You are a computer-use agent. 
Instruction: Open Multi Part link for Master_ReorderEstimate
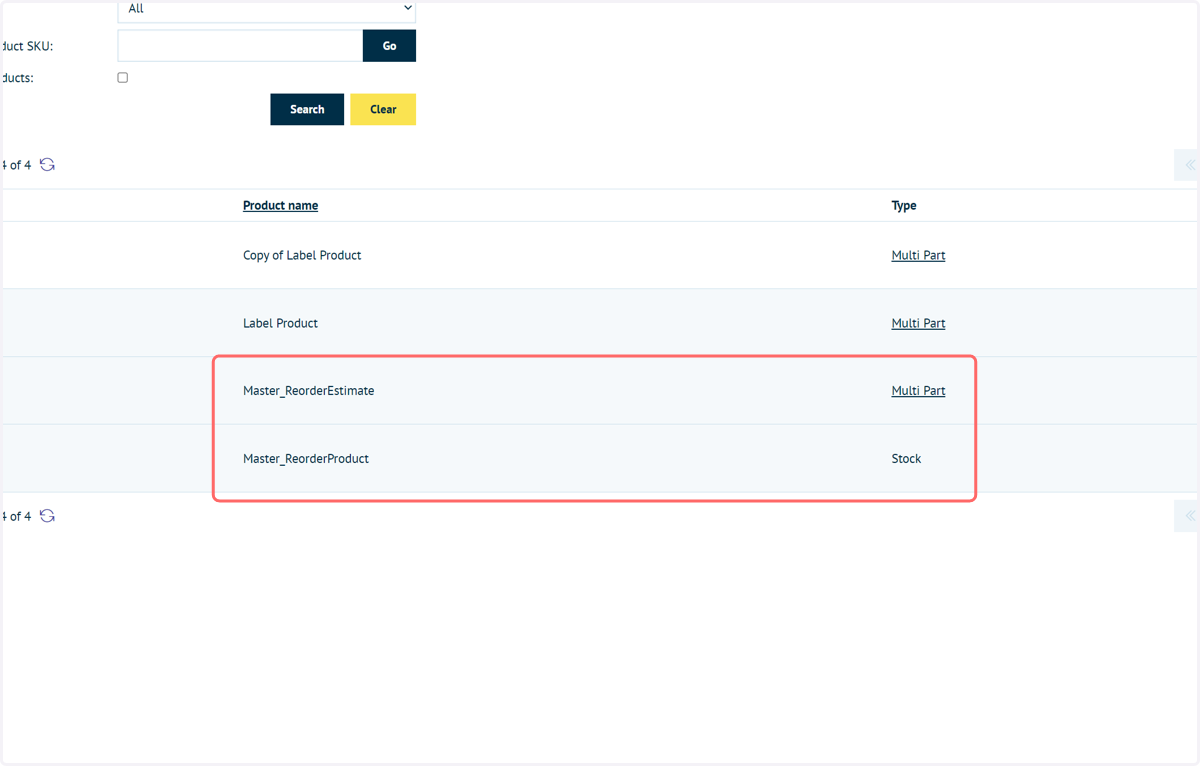918,391
